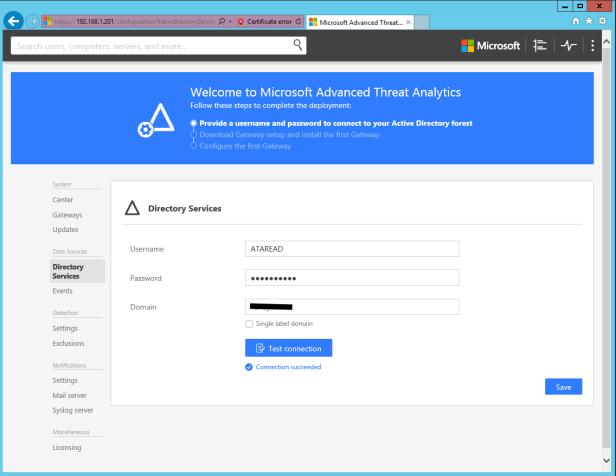616x476 pixels.
Task: Click the Domain input field
Action: pyautogui.click(x=352, y=307)
